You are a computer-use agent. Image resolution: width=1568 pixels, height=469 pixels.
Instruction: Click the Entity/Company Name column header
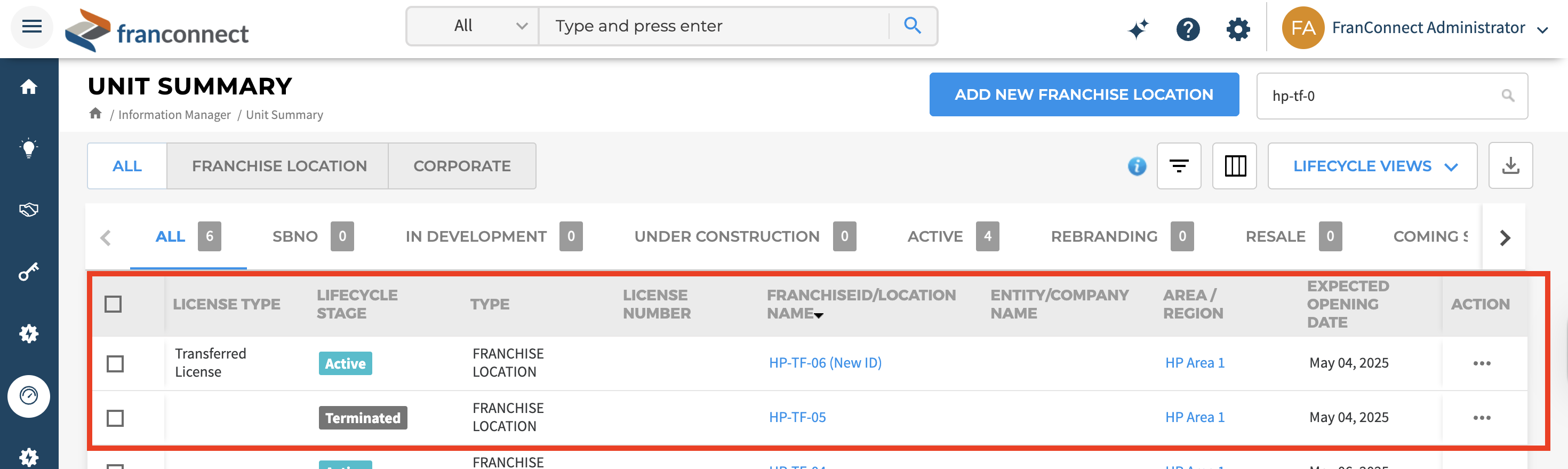1059,304
